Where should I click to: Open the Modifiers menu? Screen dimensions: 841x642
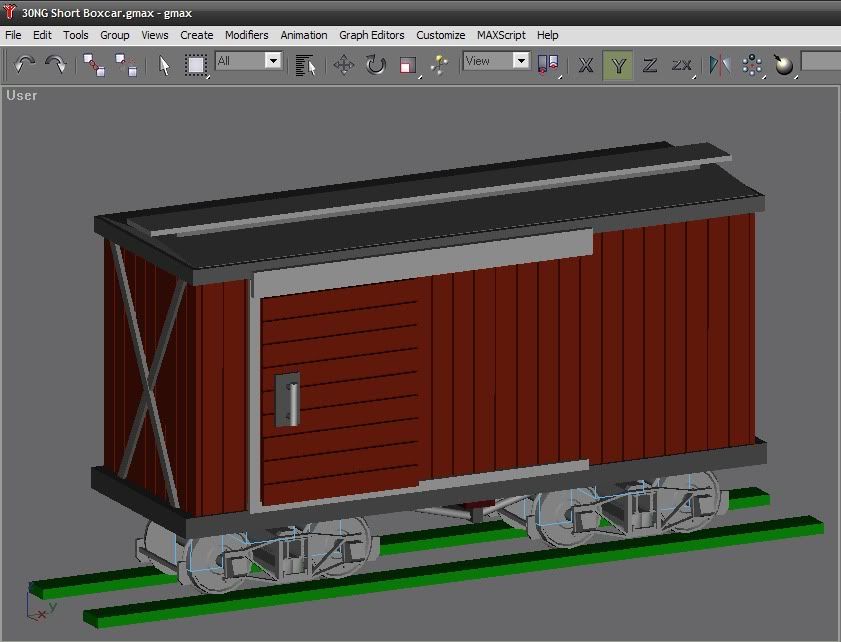click(x=246, y=35)
